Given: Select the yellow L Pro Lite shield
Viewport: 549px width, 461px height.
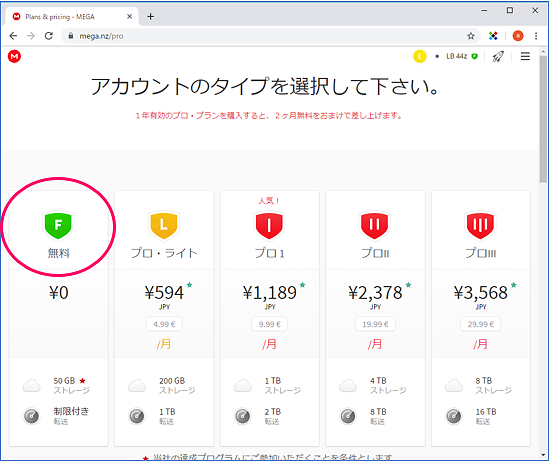Looking at the screenshot, I should pos(164,225).
